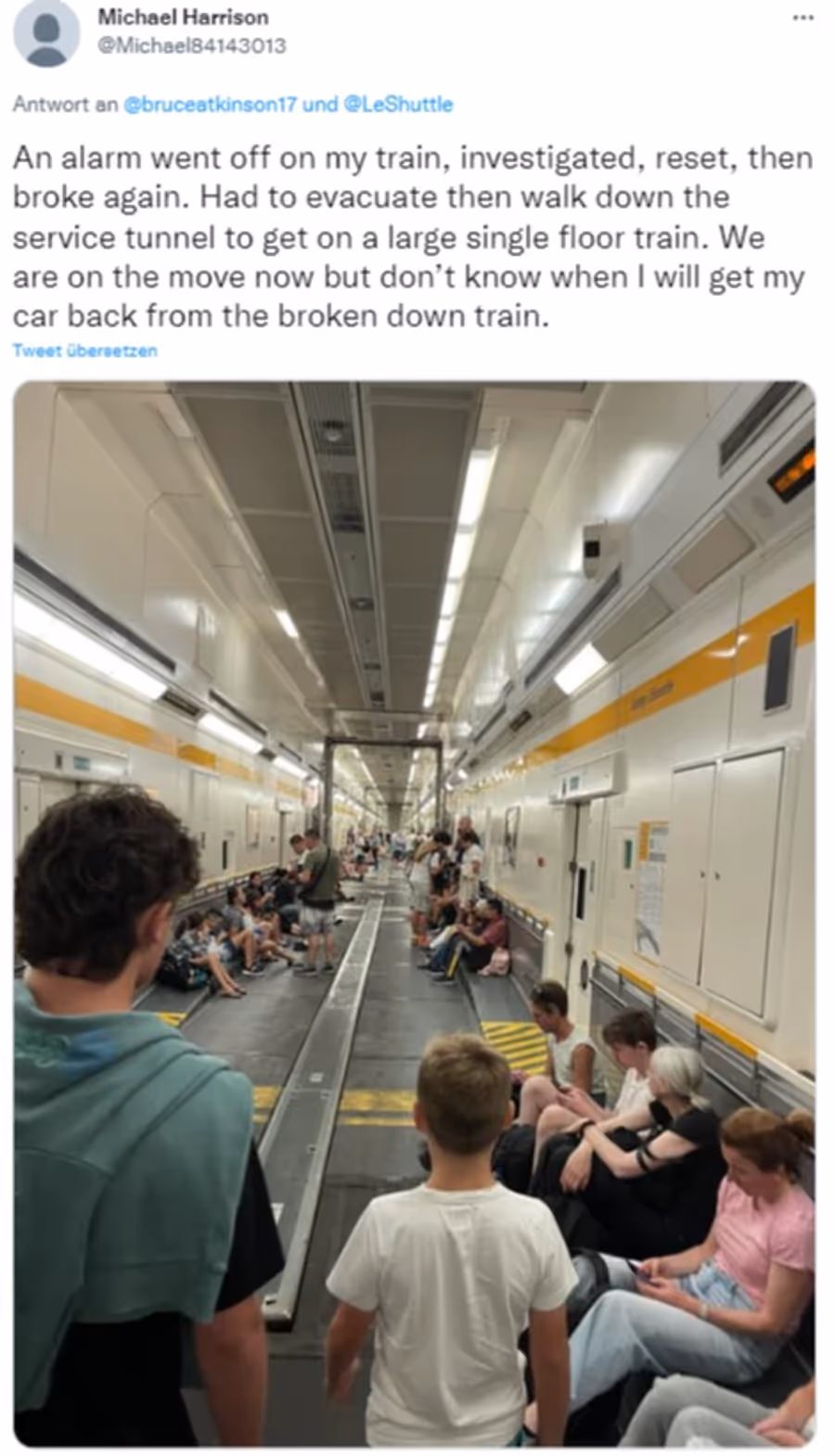The image size is (835, 1456).
Task: Click the yellow hazard floor markings
Action: click(x=516, y=1046)
